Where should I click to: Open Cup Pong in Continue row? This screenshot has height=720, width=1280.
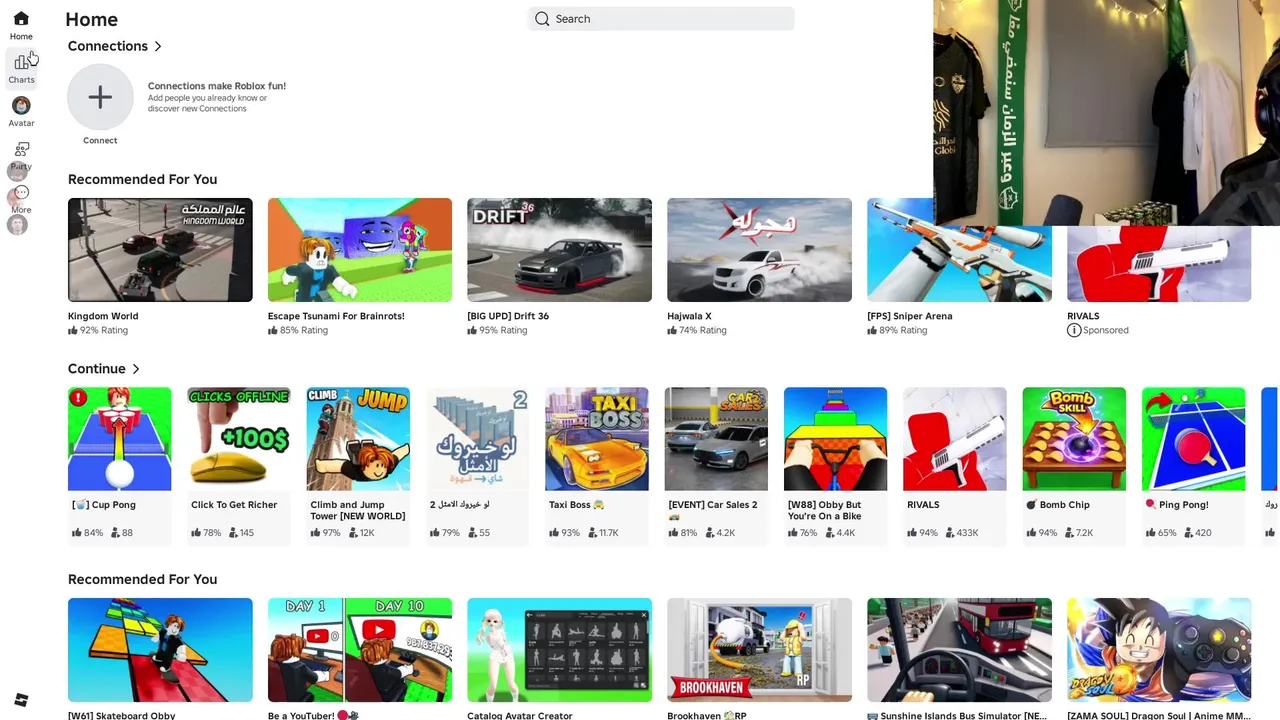pos(120,439)
